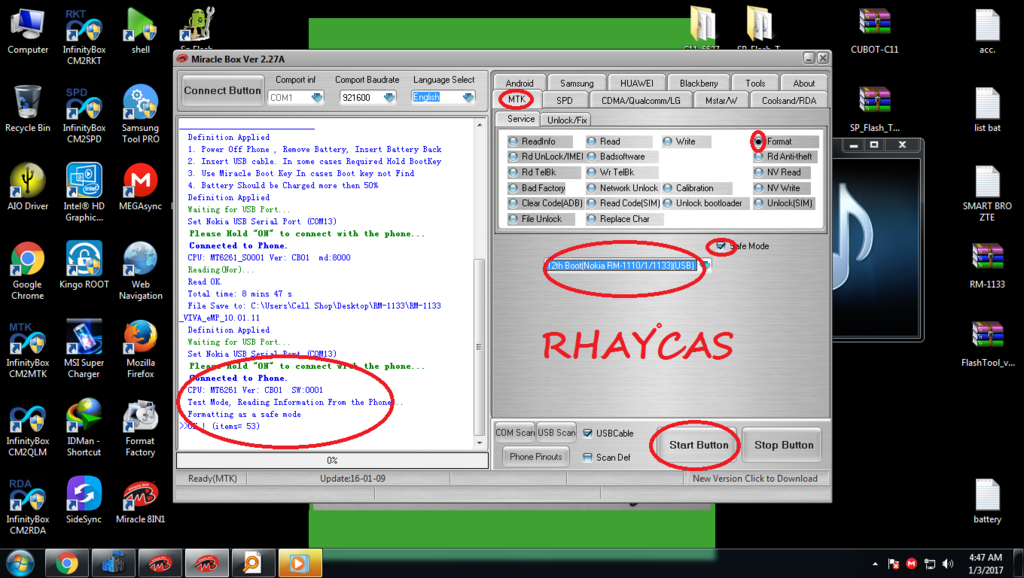1024x578 pixels.
Task: Toggle the Safe Mode checkbox
Action: tap(721, 246)
